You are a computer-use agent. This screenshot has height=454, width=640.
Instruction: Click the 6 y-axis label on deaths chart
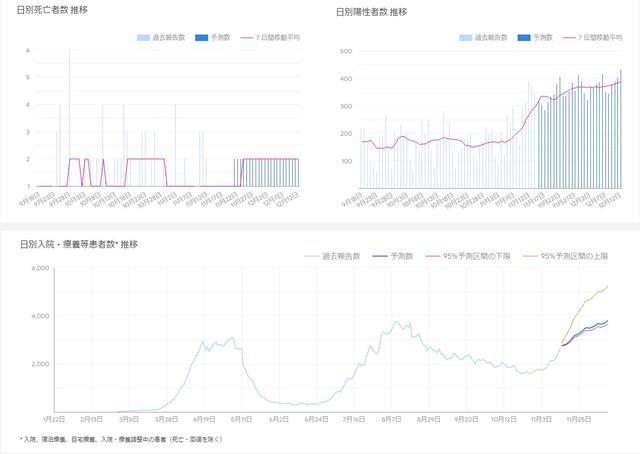coord(28,51)
